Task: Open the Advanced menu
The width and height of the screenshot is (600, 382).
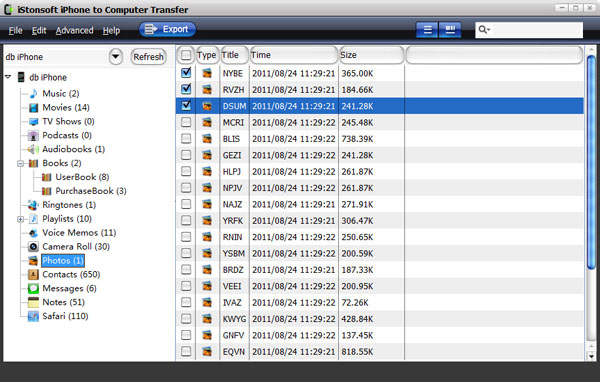Action: tap(75, 31)
